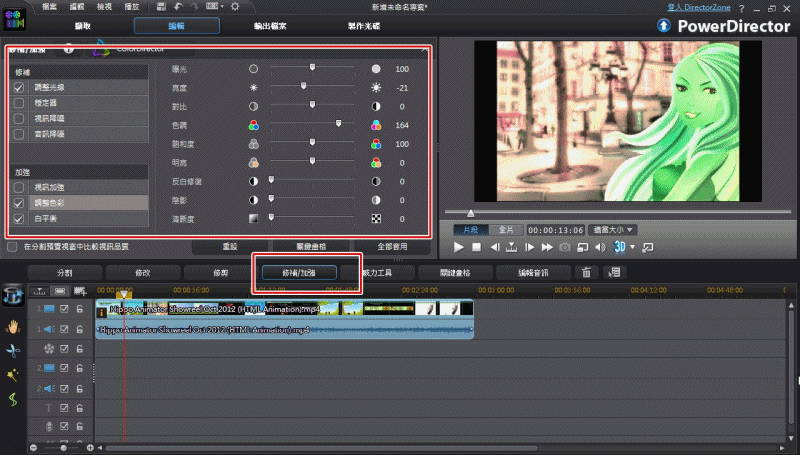The image size is (800, 455).
Task: Enable the 穩定器 checkbox
Action: (x=19, y=103)
